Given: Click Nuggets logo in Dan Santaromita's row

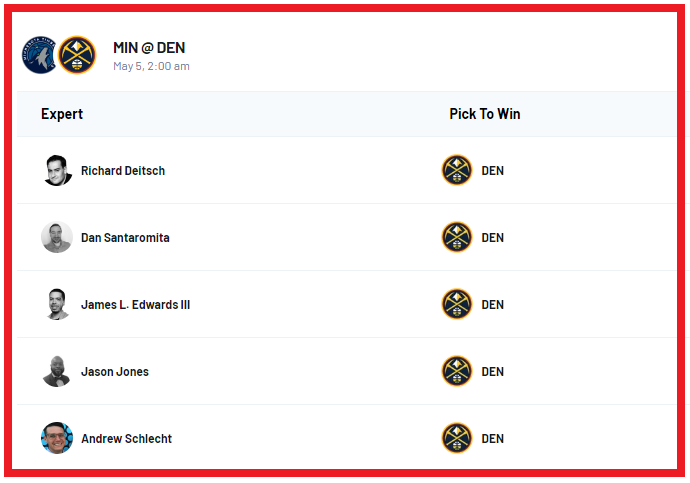Looking at the screenshot, I should (457, 237).
